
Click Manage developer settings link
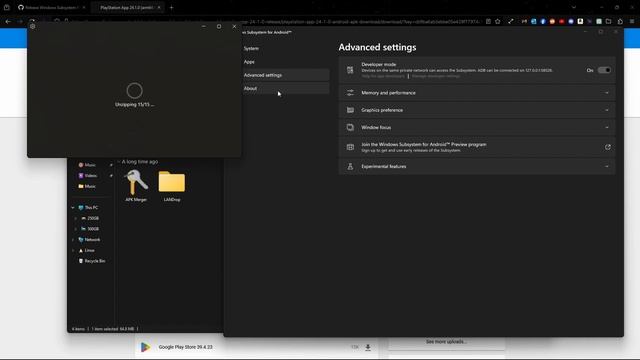pos(436,76)
